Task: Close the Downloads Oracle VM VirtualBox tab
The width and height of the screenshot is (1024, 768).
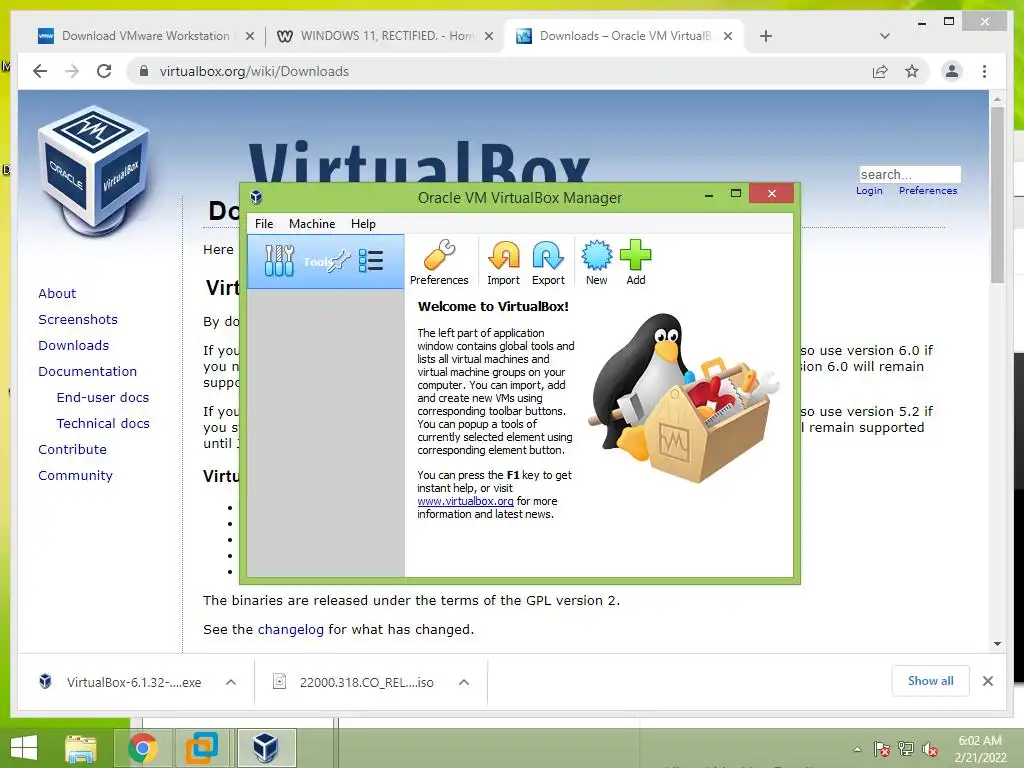Action: [728, 37]
